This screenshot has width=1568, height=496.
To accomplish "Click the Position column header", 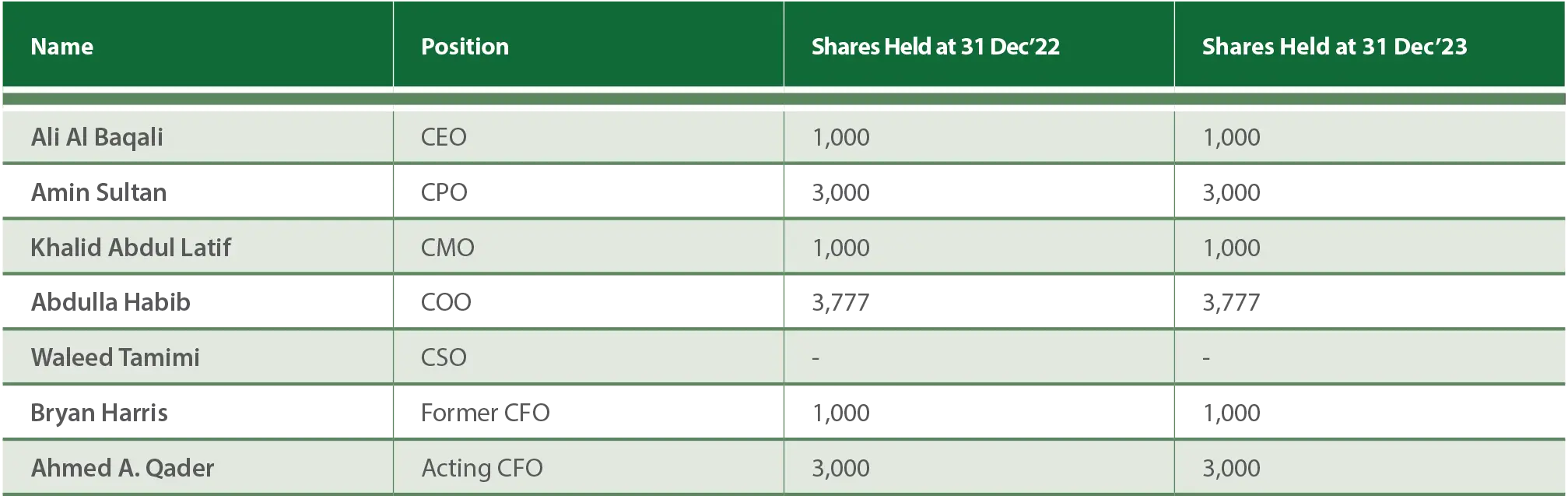I will tap(465, 47).
